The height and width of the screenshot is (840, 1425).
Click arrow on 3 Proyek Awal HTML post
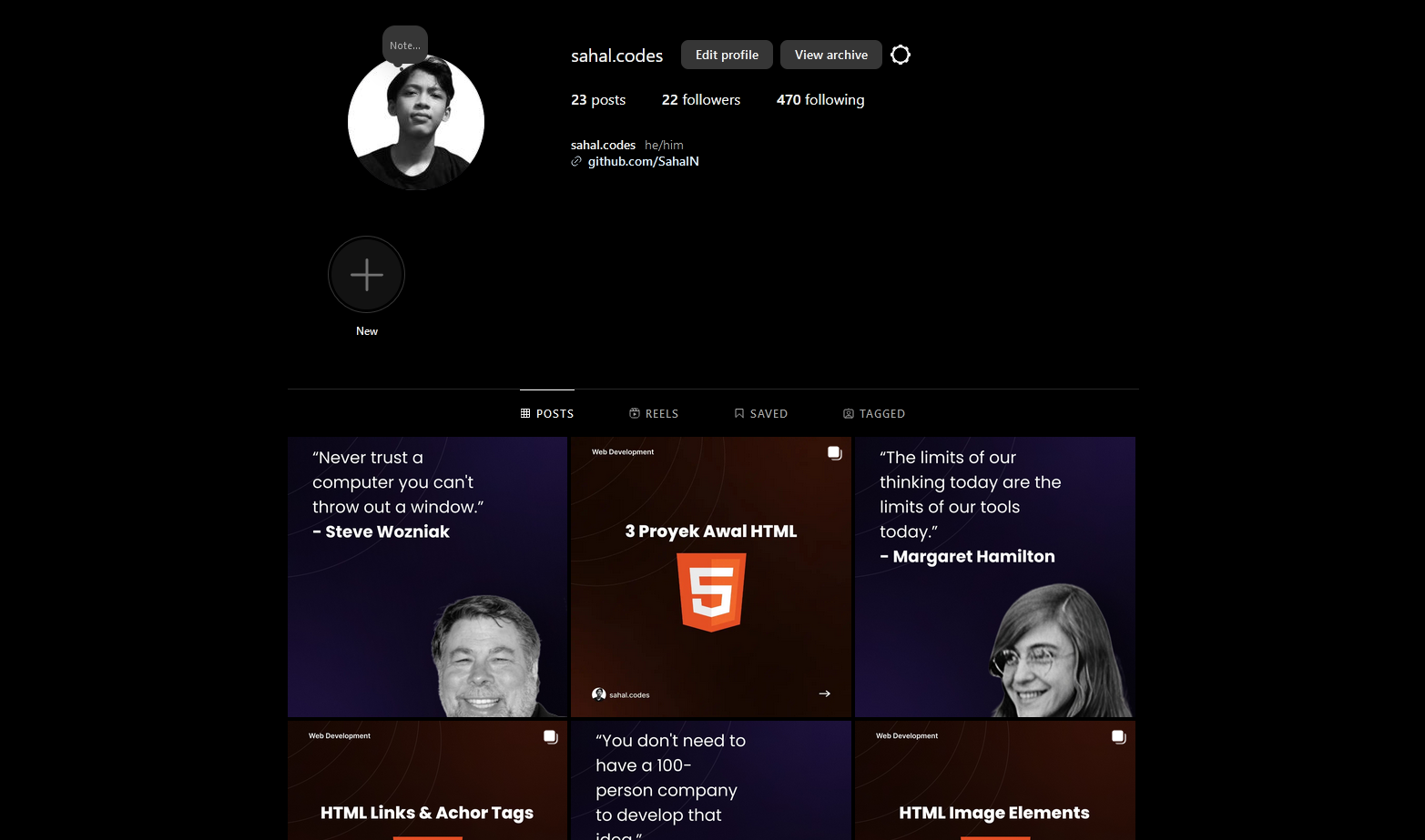coord(824,693)
